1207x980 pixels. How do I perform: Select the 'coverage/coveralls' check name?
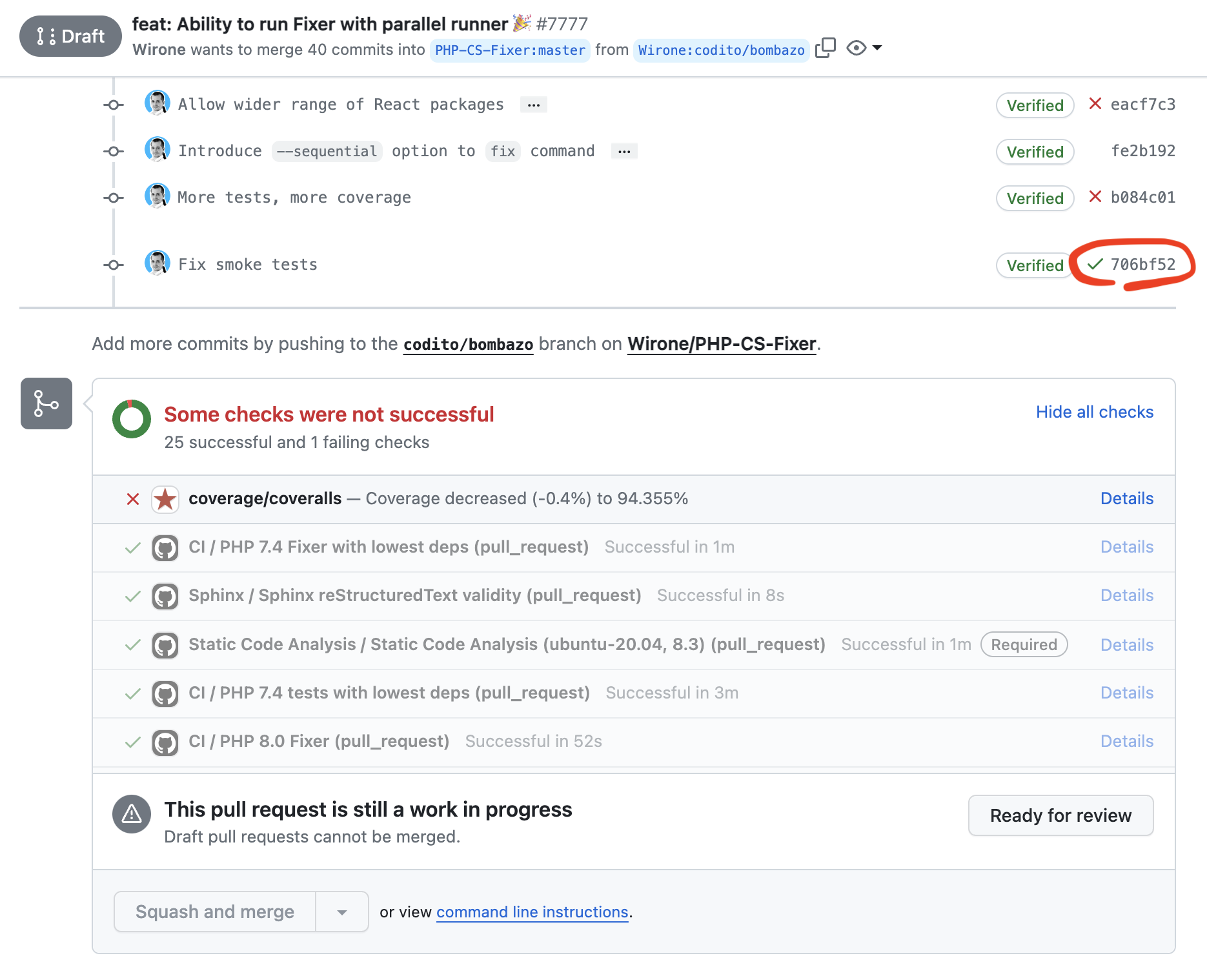pyautogui.click(x=265, y=498)
